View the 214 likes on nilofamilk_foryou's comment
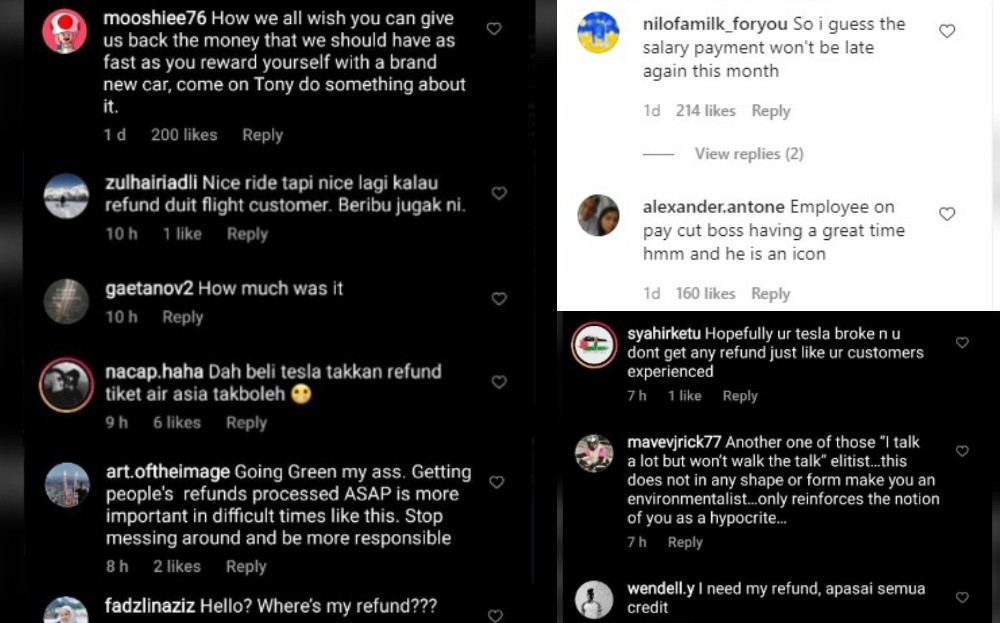1000x623 pixels. (x=705, y=111)
